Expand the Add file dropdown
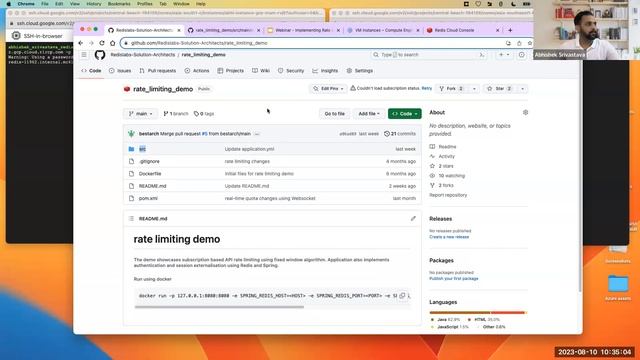 coord(369,113)
